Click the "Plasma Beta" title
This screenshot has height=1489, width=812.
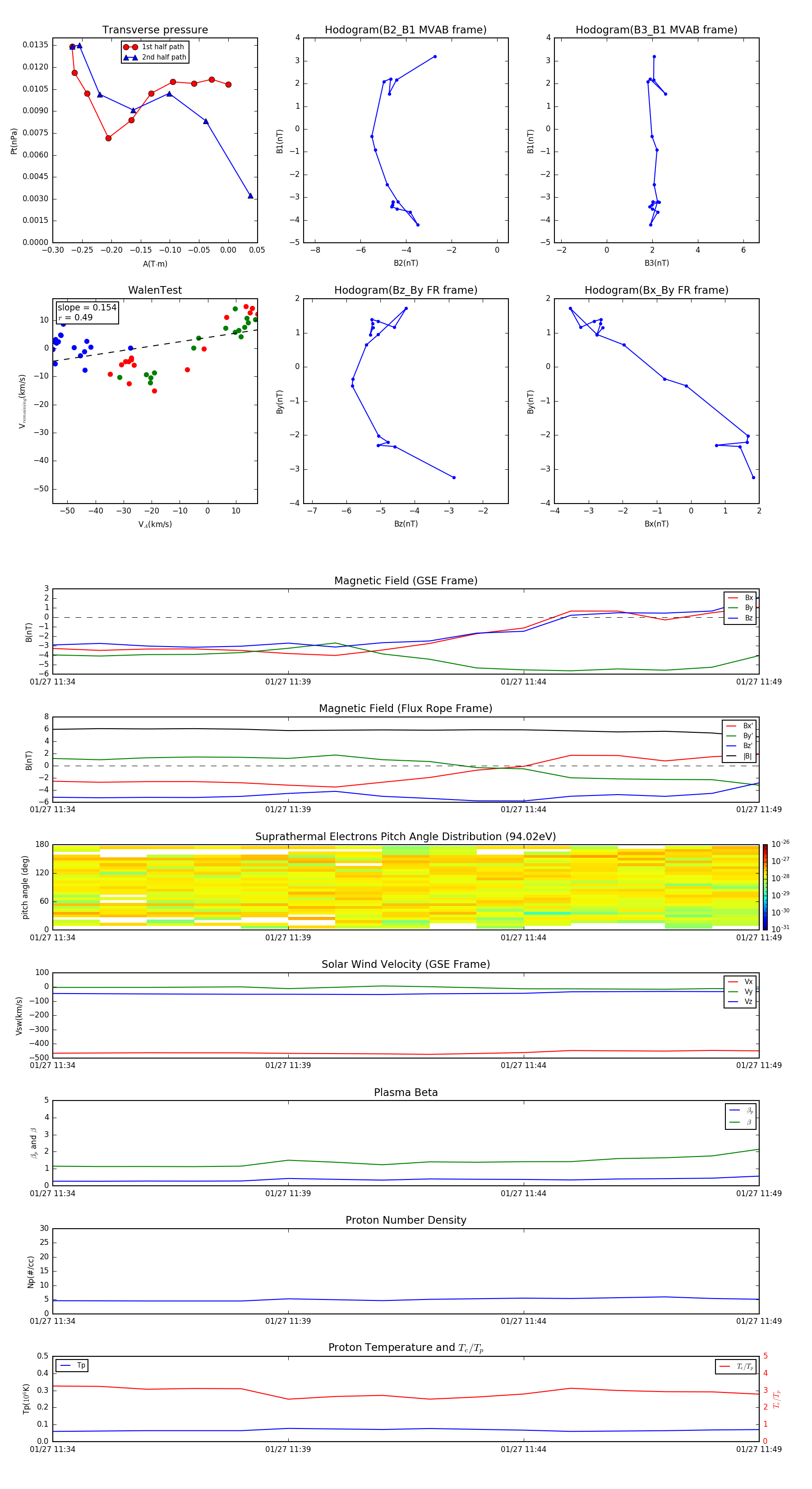tap(406, 1092)
